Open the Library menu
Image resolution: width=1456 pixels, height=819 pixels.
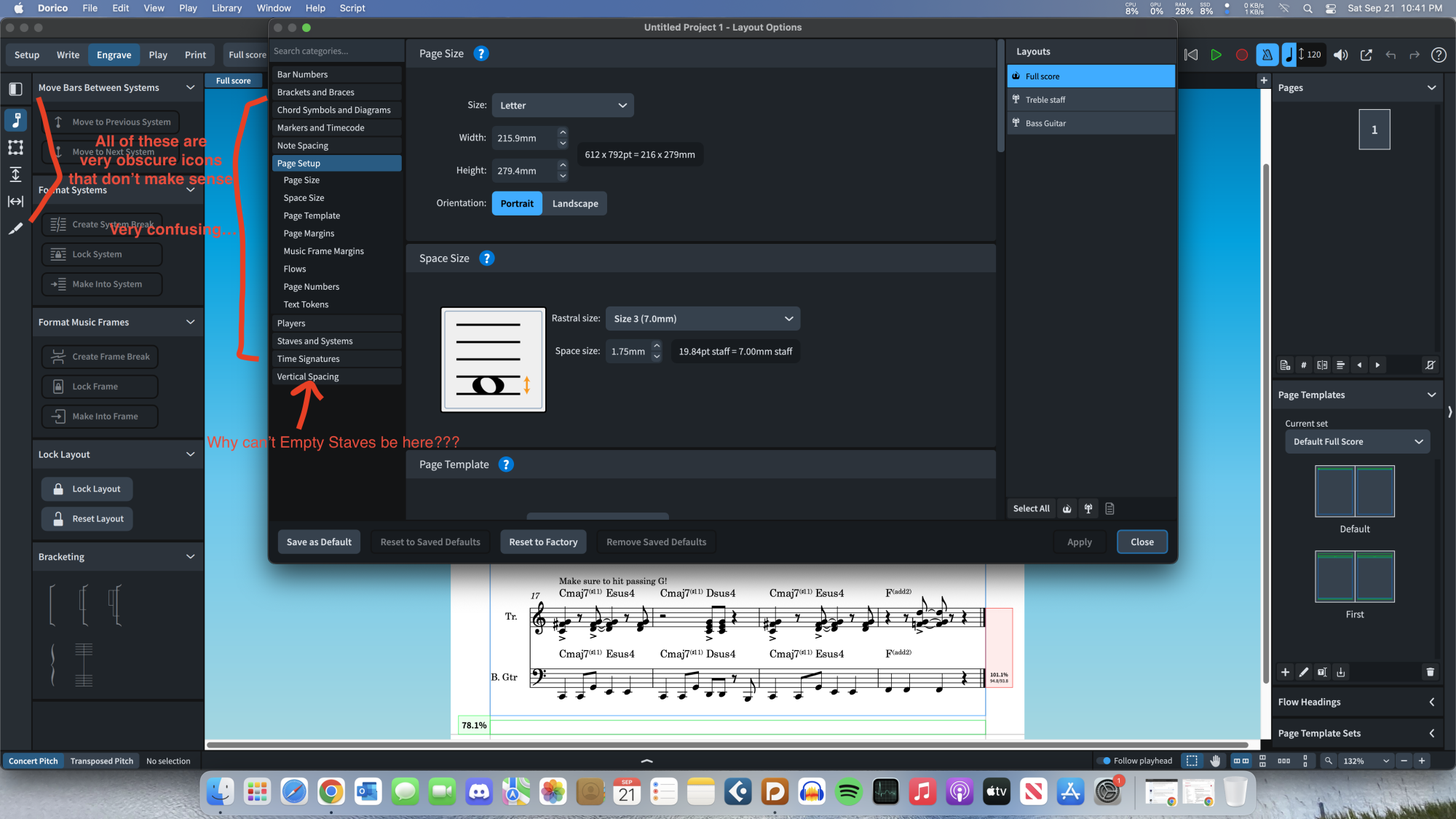coord(226,8)
